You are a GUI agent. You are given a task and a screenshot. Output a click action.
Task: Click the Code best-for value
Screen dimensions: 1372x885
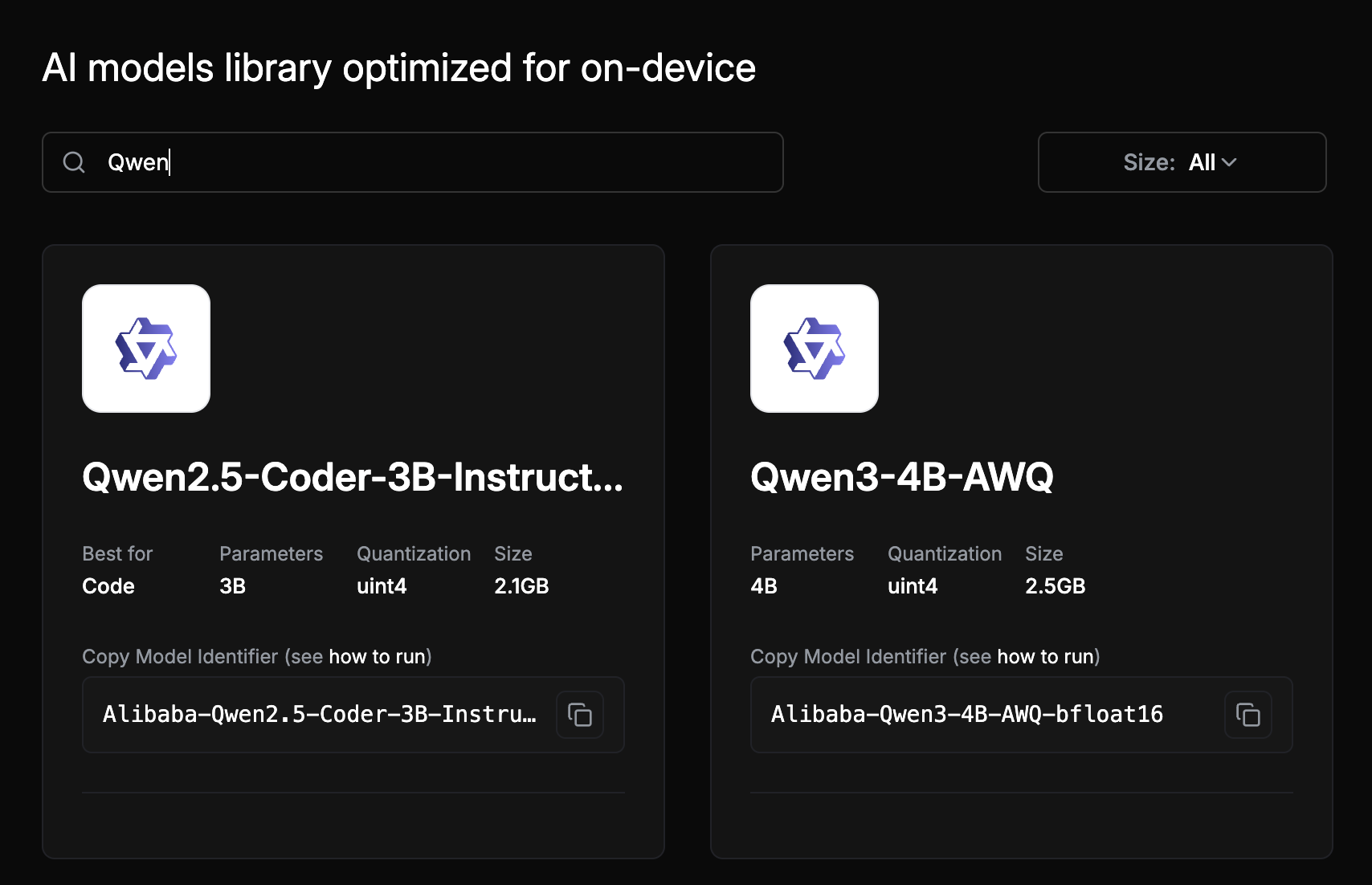108,586
